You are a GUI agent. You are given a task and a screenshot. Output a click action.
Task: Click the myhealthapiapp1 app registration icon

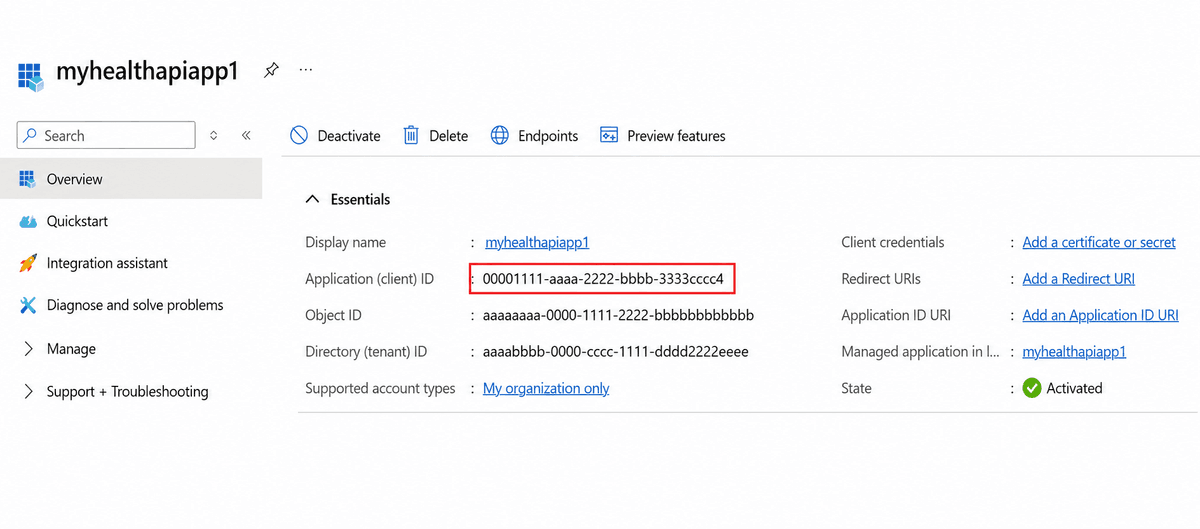point(31,75)
